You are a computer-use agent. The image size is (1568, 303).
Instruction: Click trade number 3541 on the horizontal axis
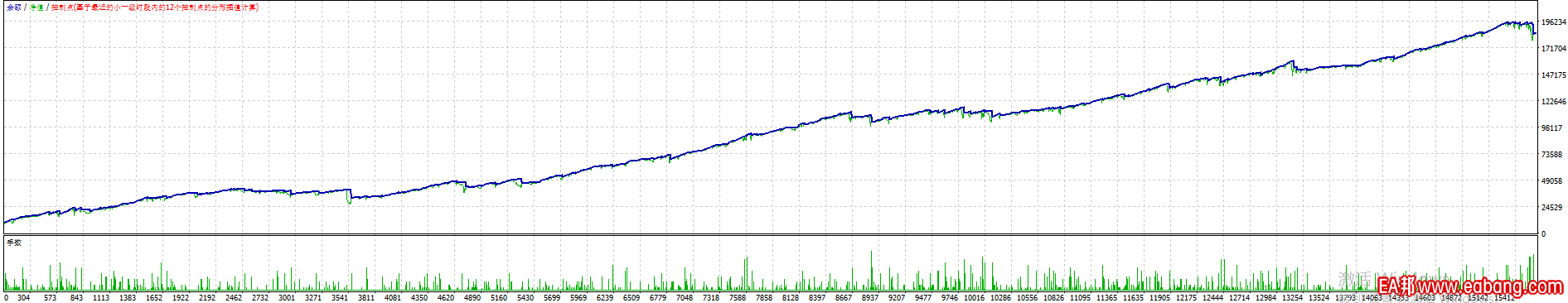pyautogui.click(x=340, y=297)
